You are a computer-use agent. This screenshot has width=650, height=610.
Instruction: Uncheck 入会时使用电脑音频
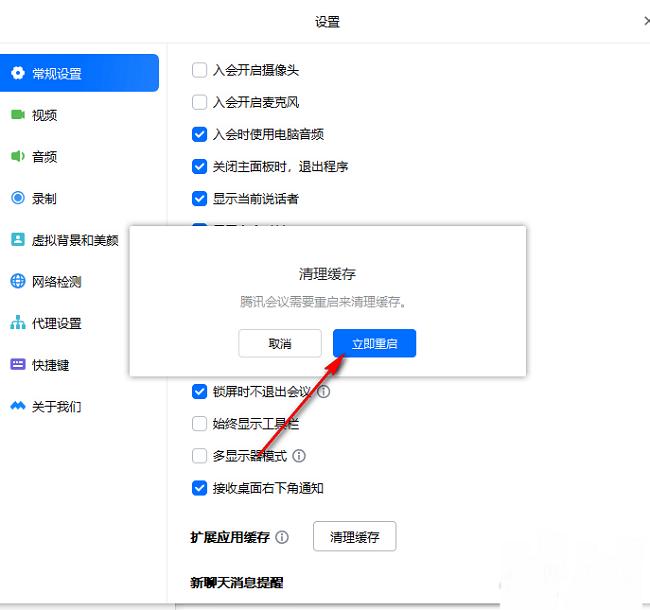pos(199,134)
